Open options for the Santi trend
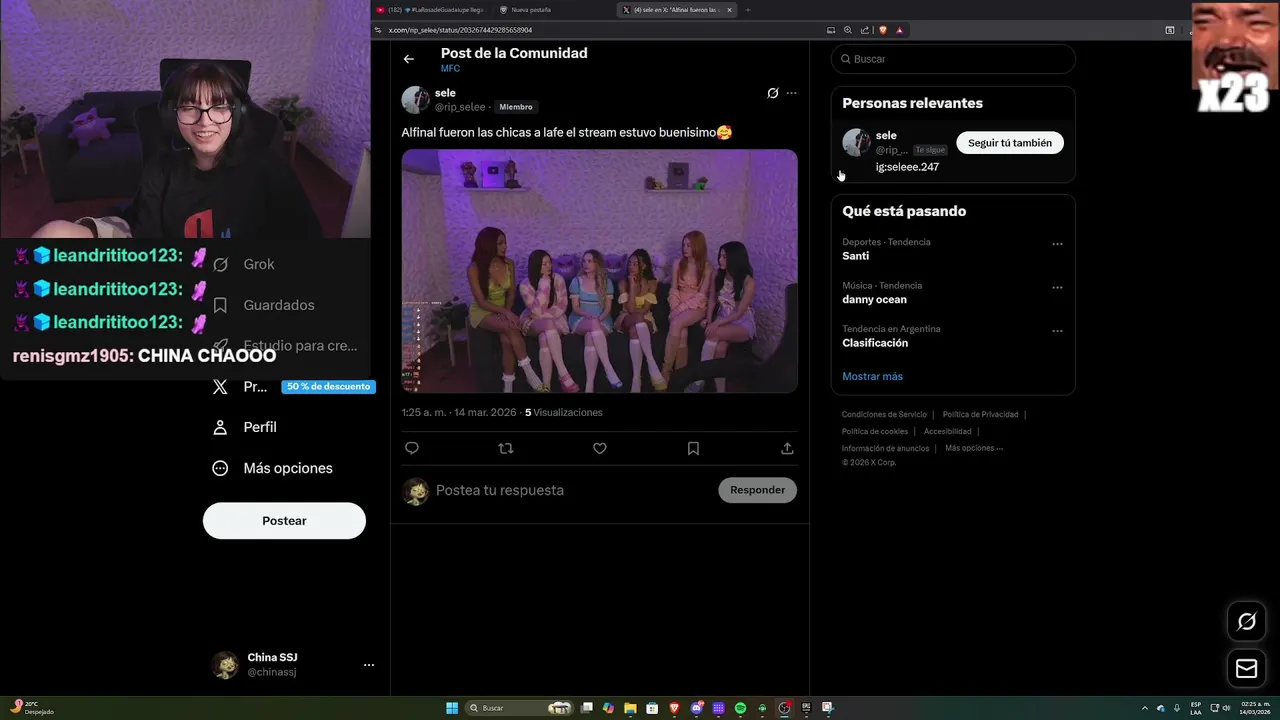The image size is (1280, 720). tap(1057, 244)
